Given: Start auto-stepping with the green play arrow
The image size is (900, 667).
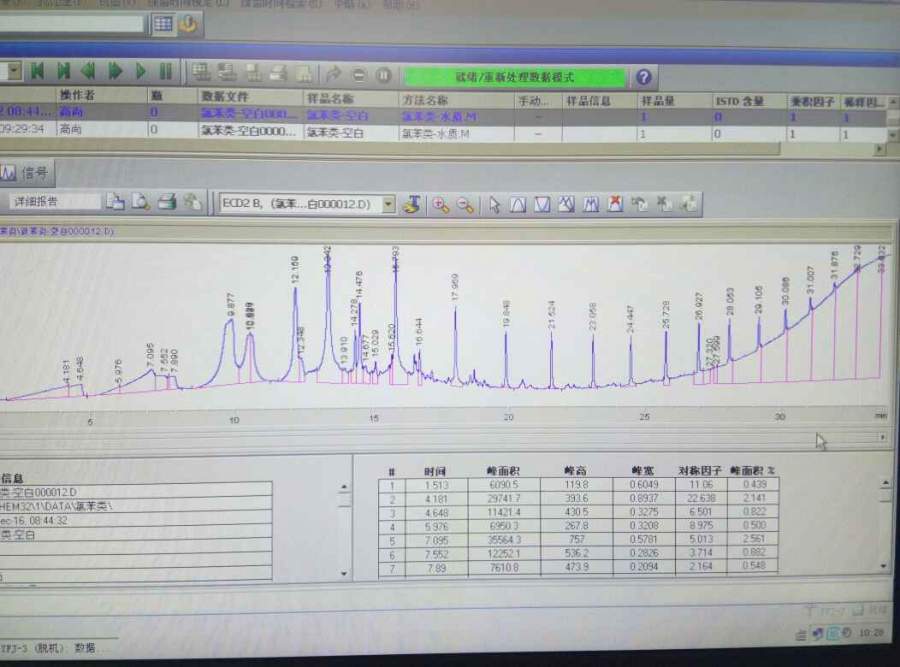Looking at the screenshot, I should [x=140, y=71].
